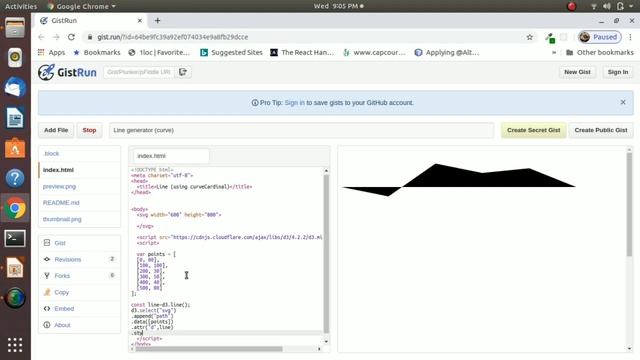640x360 pixels.
Task: Dismiss the Pro Tip banner
Action: 623,102
